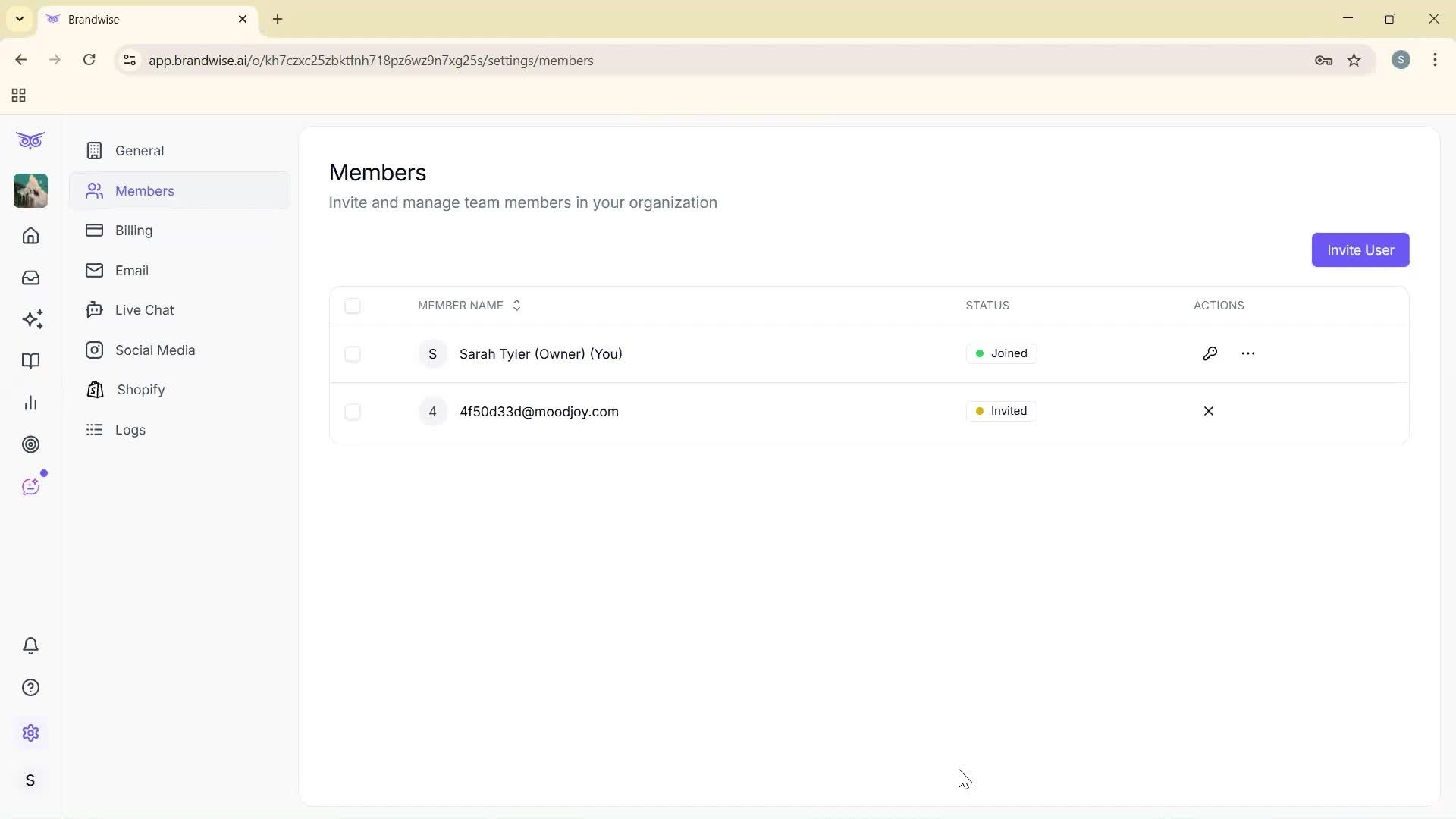
Task: Open the Home dashboard from sidebar
Action: (30, 236)
